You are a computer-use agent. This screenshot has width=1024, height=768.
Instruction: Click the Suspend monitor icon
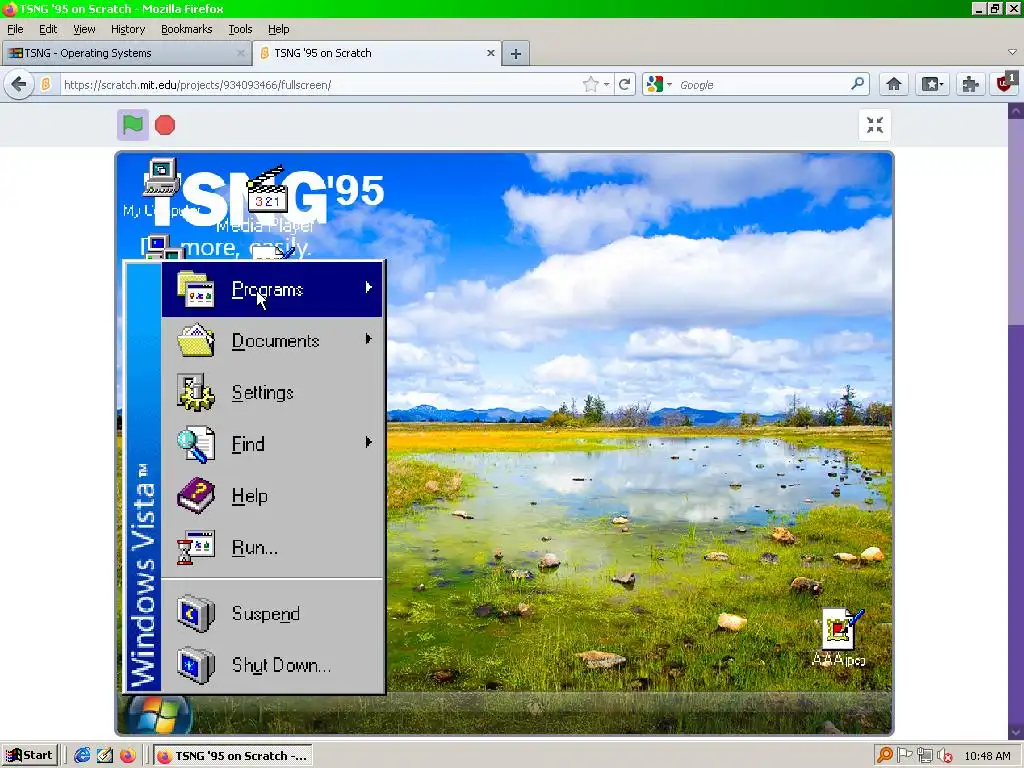(196, 613)
